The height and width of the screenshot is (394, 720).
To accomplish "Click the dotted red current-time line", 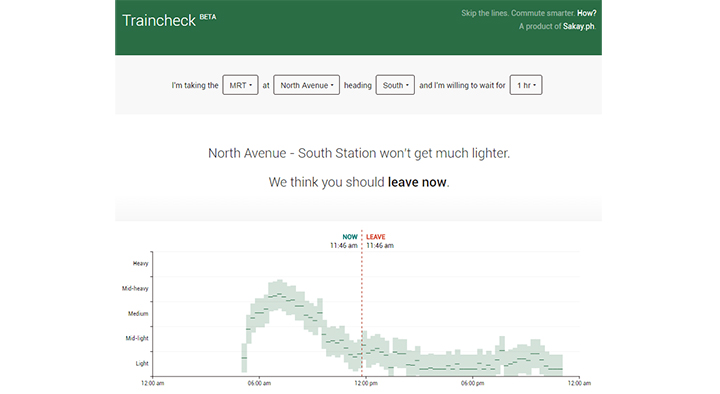I will [362, 303].
